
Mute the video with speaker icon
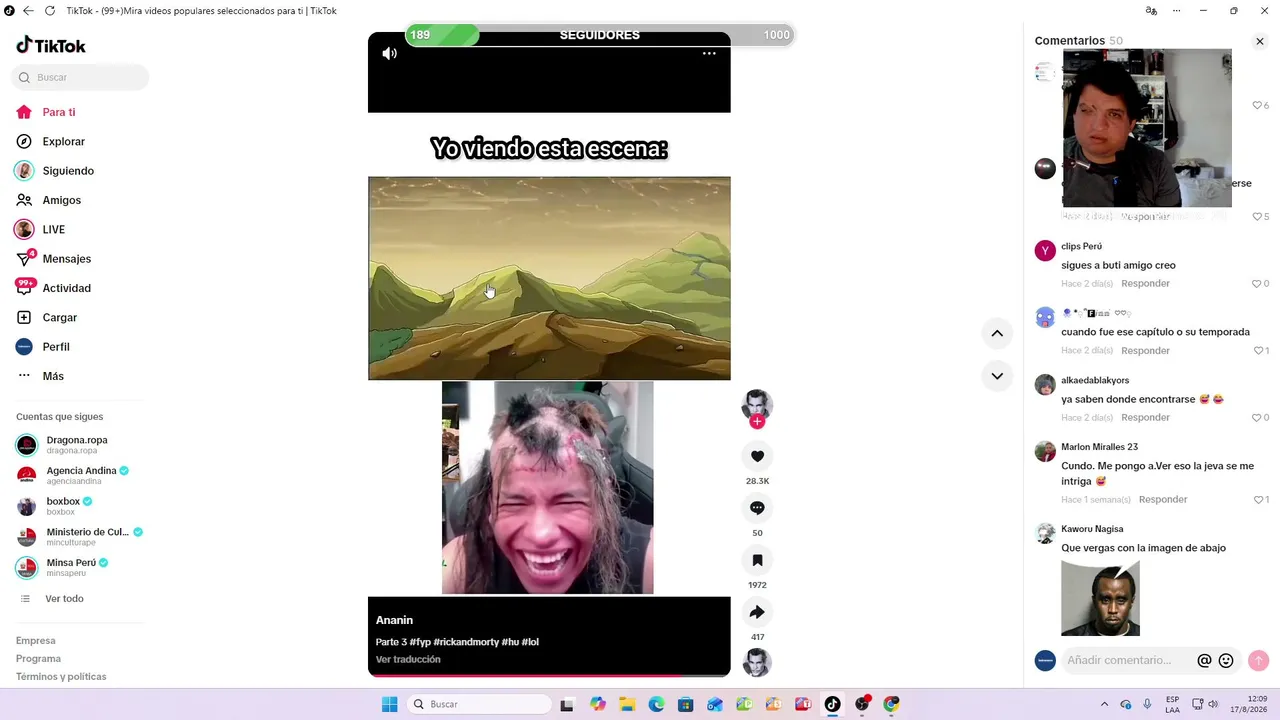point(390,53)
